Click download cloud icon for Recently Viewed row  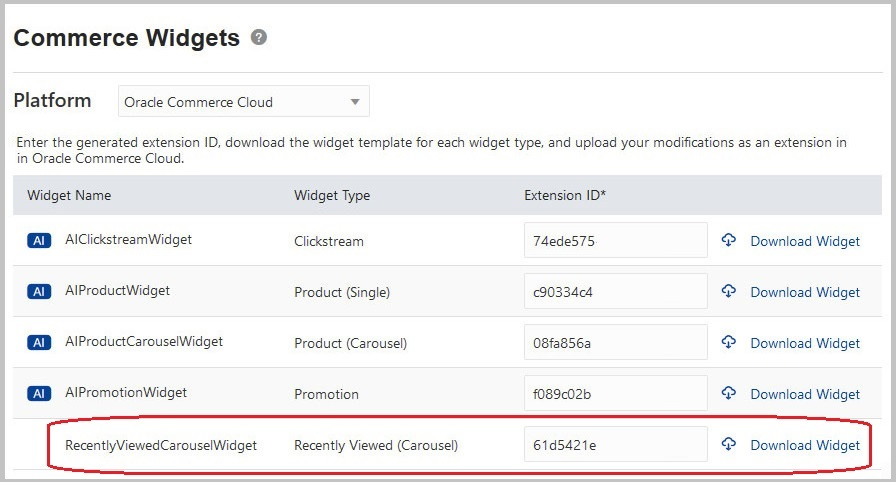click(x=729, y=444)
